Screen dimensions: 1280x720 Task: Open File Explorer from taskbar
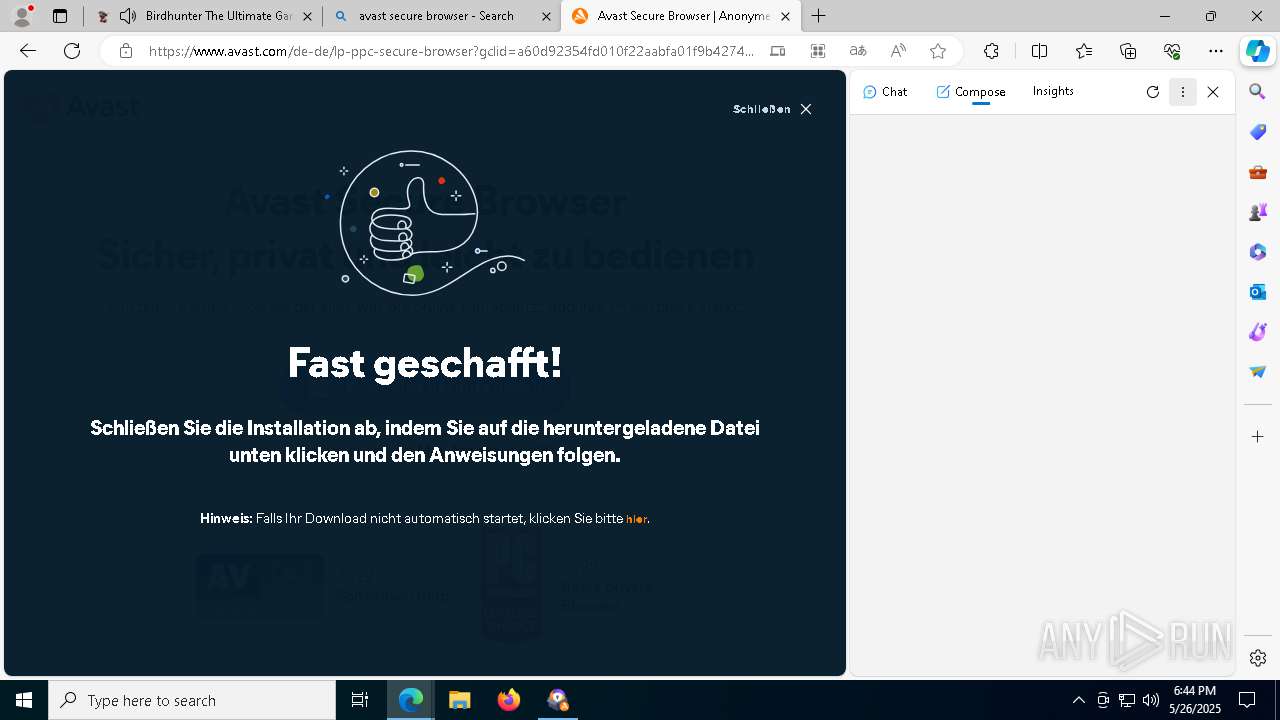pos(459,700)
